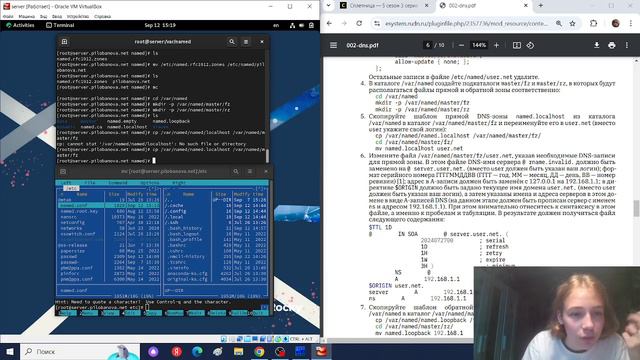
Task: Click GNOME Activities button
Action: (x=20, y=25)
